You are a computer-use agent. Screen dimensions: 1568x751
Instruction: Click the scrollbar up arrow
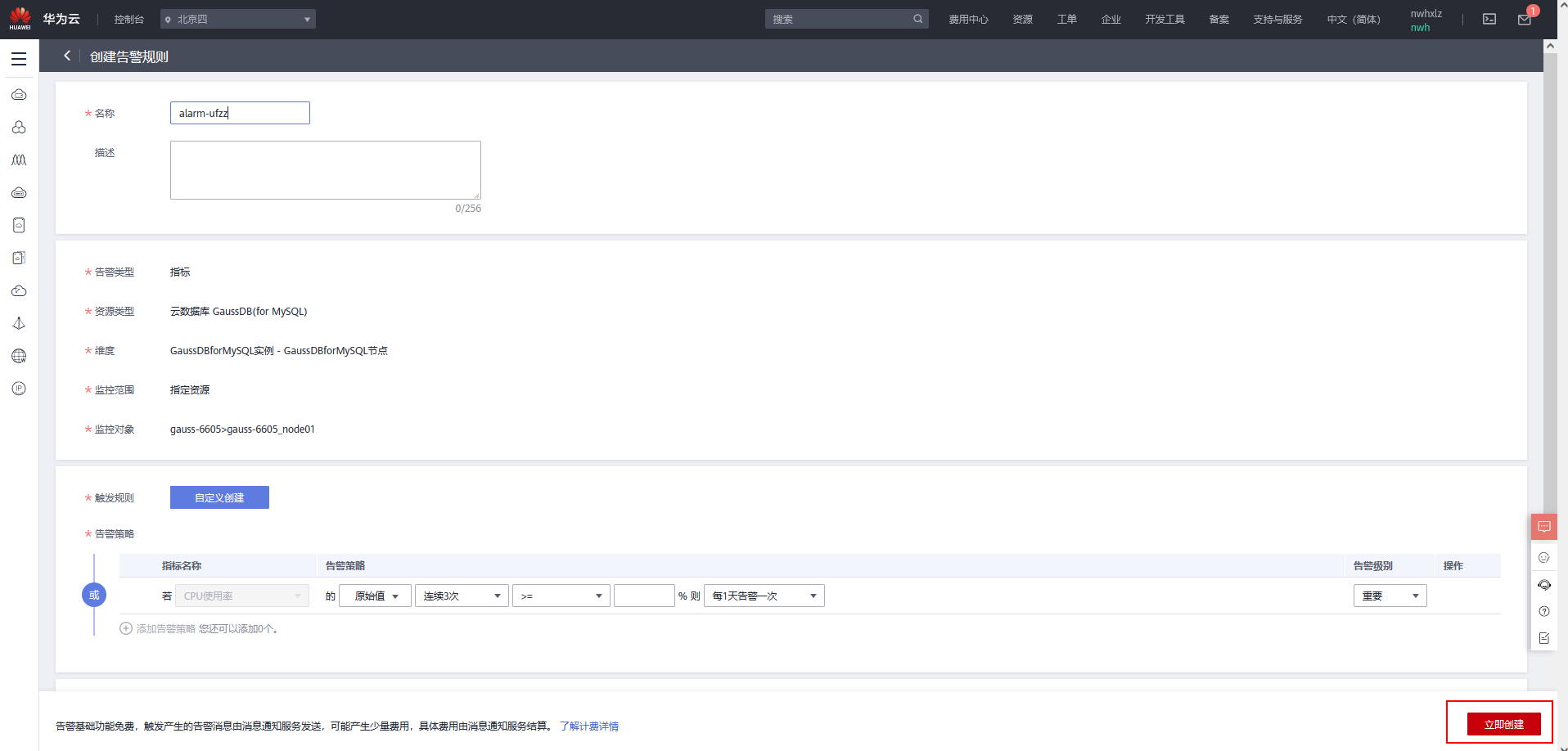coord(1550,47)
